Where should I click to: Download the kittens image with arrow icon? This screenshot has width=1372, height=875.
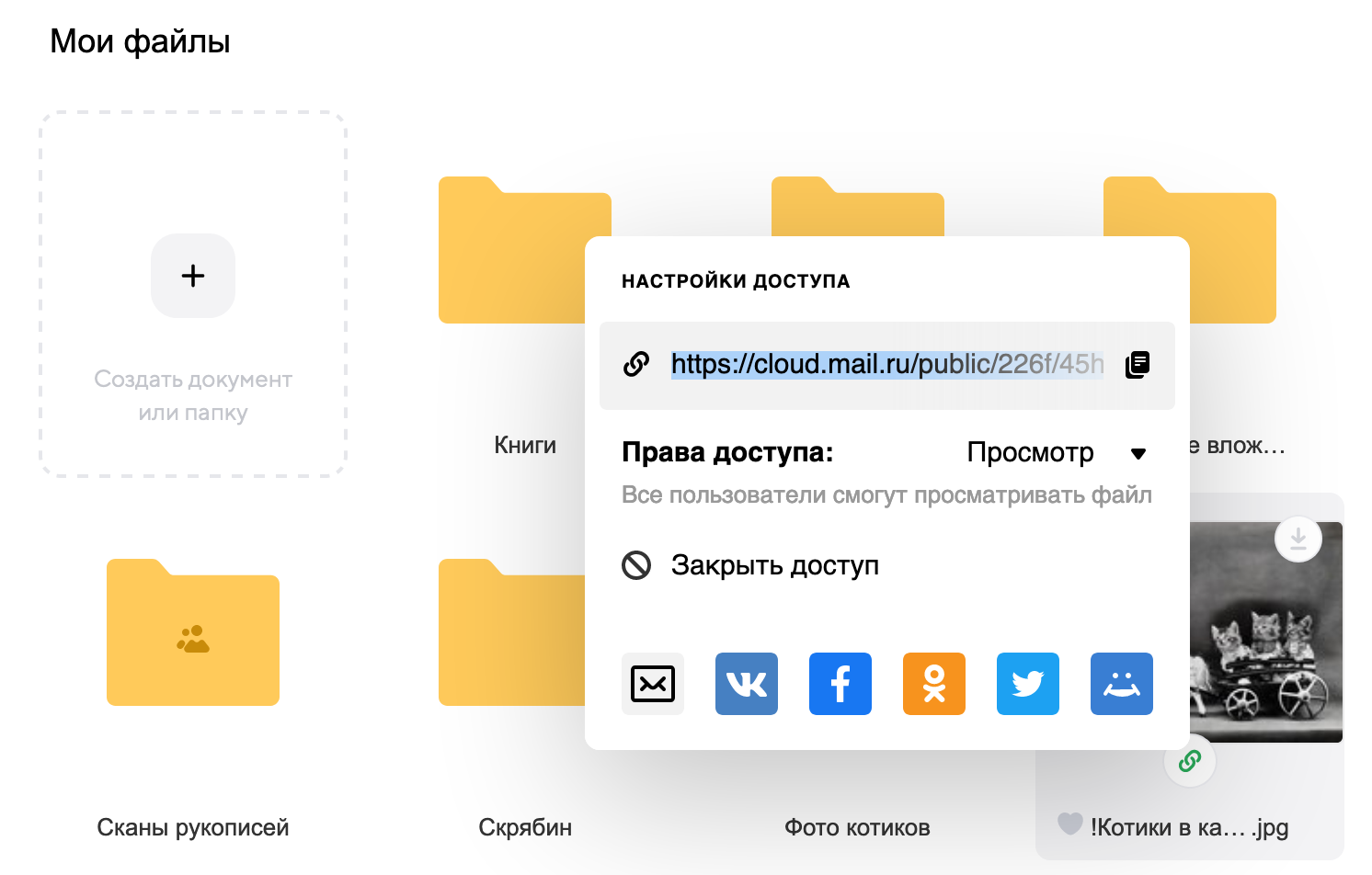coord(1298,539)
